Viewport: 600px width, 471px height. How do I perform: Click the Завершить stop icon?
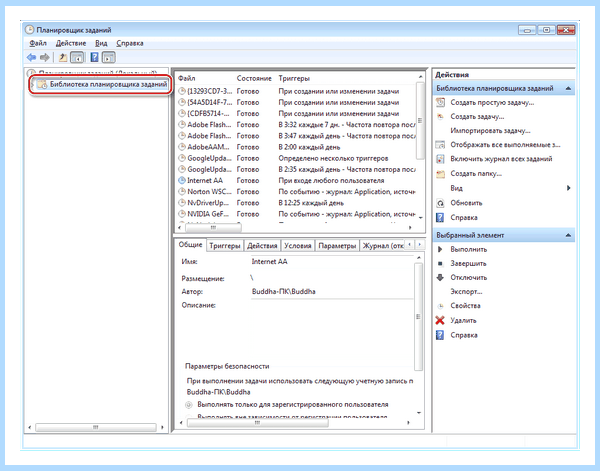tap(440, 264)
